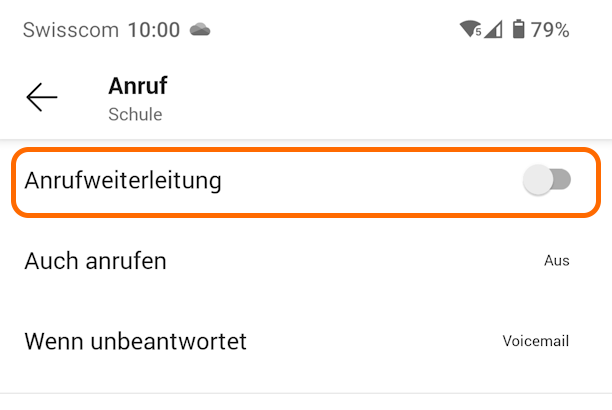Viewport: 612px width, 410px height.
Task: Click empty space between Auch anrufen and Aus
Action: click(x=350, y=261)
